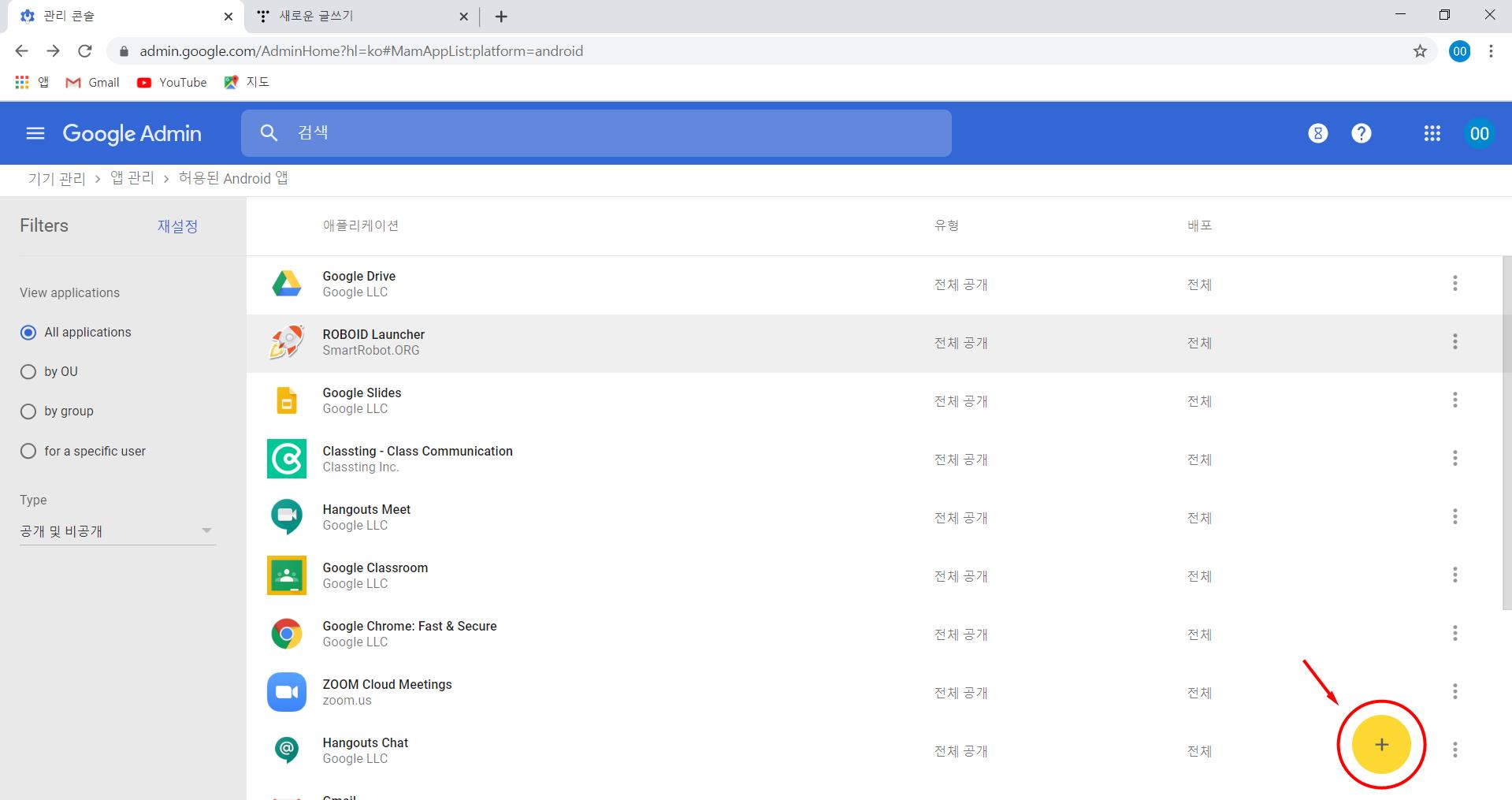Open more options for ROBOID Launcher row

pyautogui.click(x=1454, y=341)
